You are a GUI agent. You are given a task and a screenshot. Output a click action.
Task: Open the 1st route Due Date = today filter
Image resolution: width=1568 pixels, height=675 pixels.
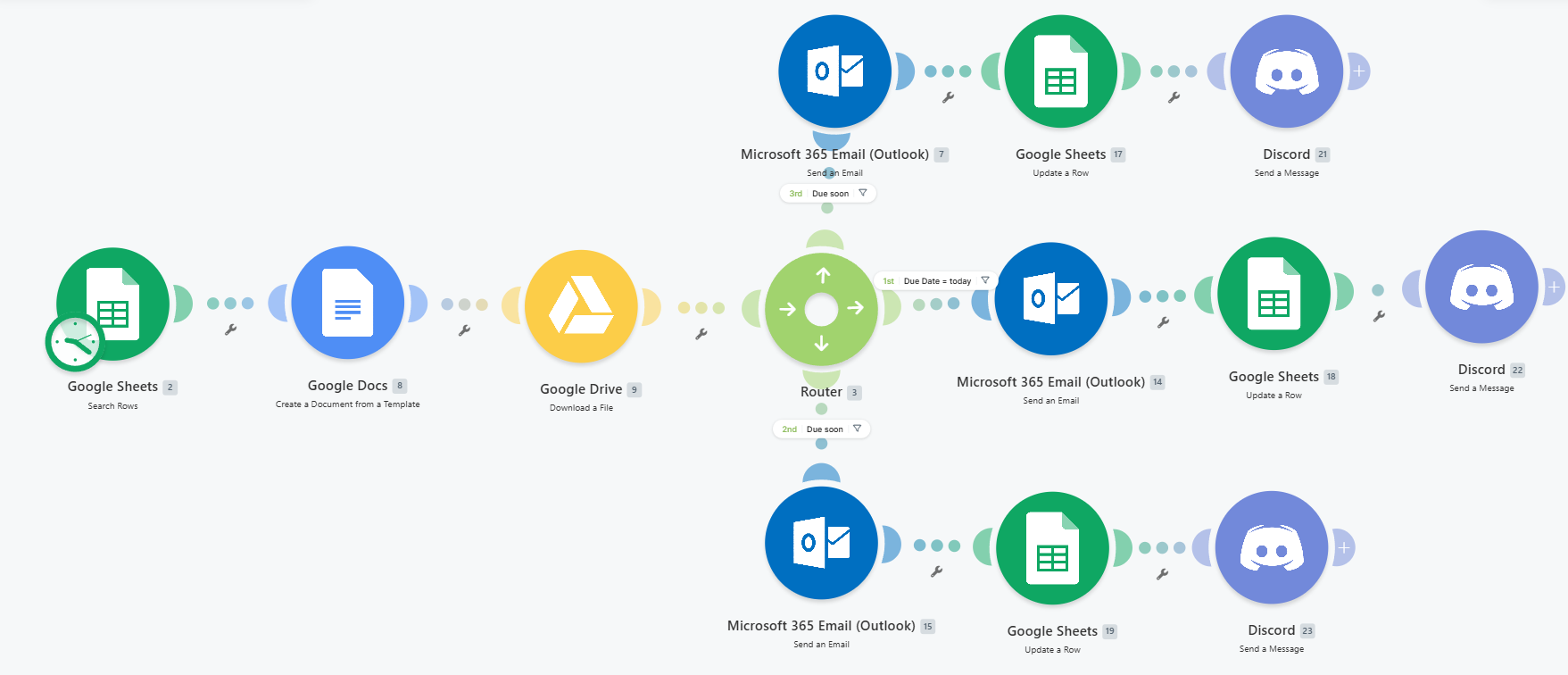tap(935, 280)
